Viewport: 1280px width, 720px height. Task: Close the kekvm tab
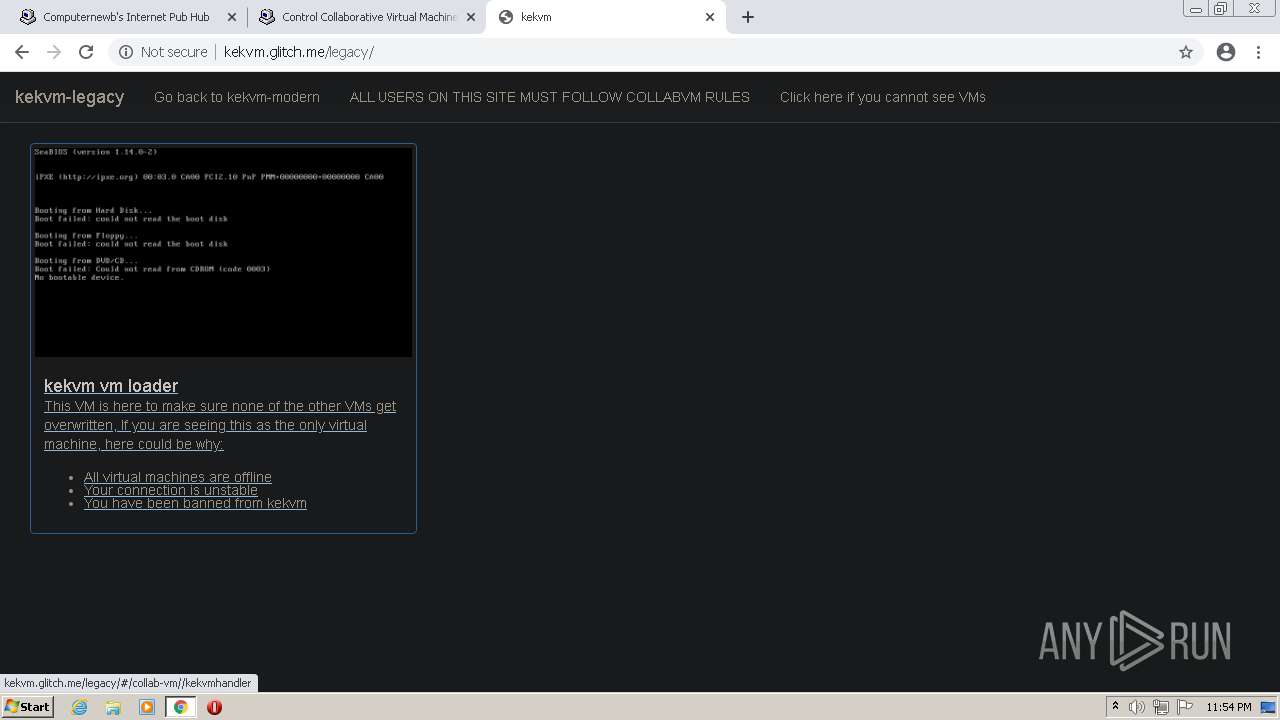point(710,17)
